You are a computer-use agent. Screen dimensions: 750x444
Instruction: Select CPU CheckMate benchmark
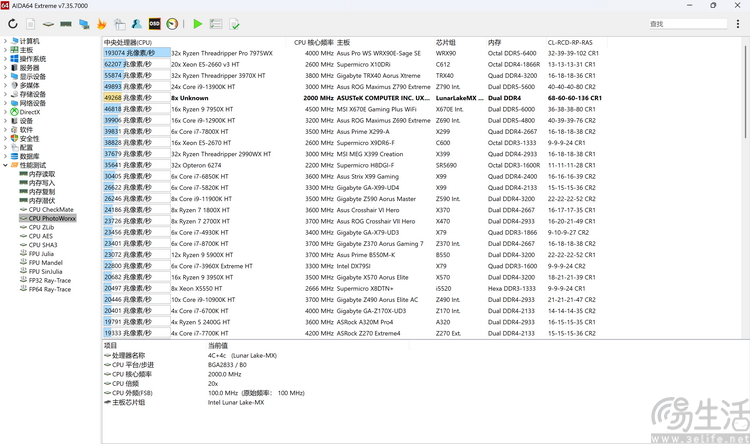[x=51, y=209]
